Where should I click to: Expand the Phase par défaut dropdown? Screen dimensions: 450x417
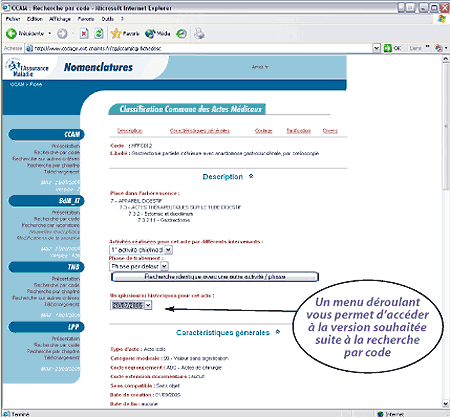point(164,266)
